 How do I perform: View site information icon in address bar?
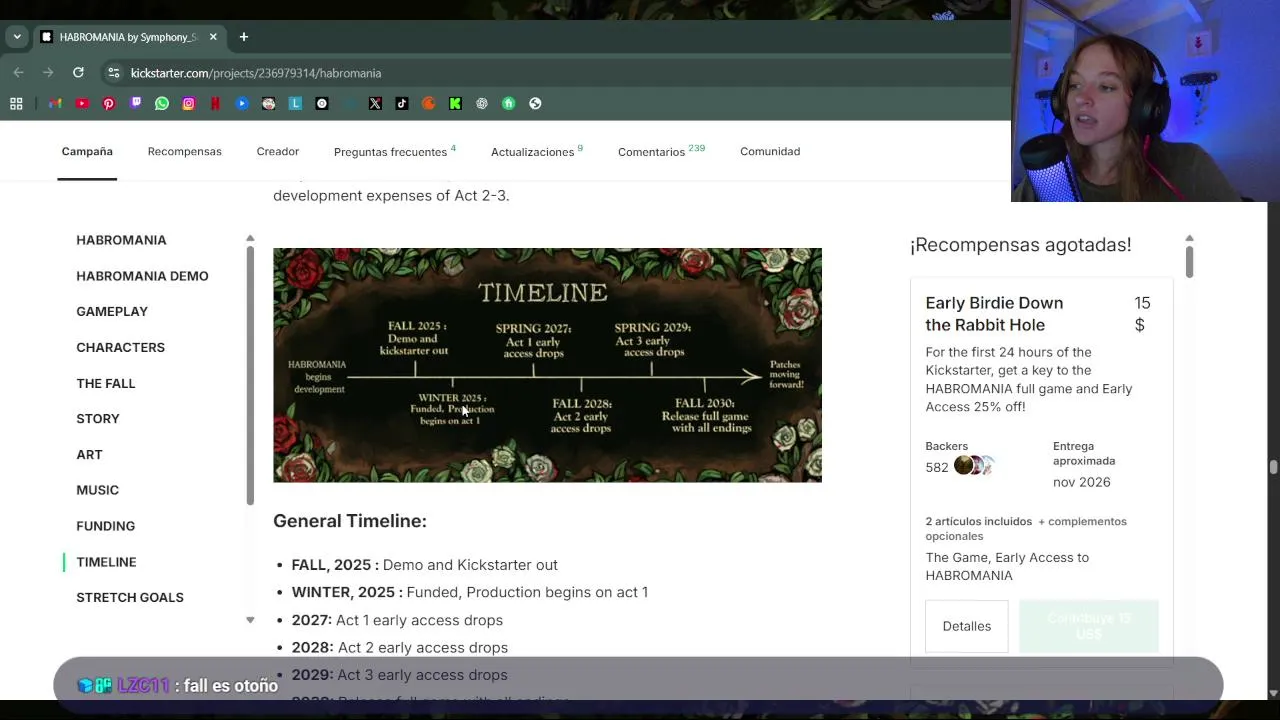tap(114, 73)
